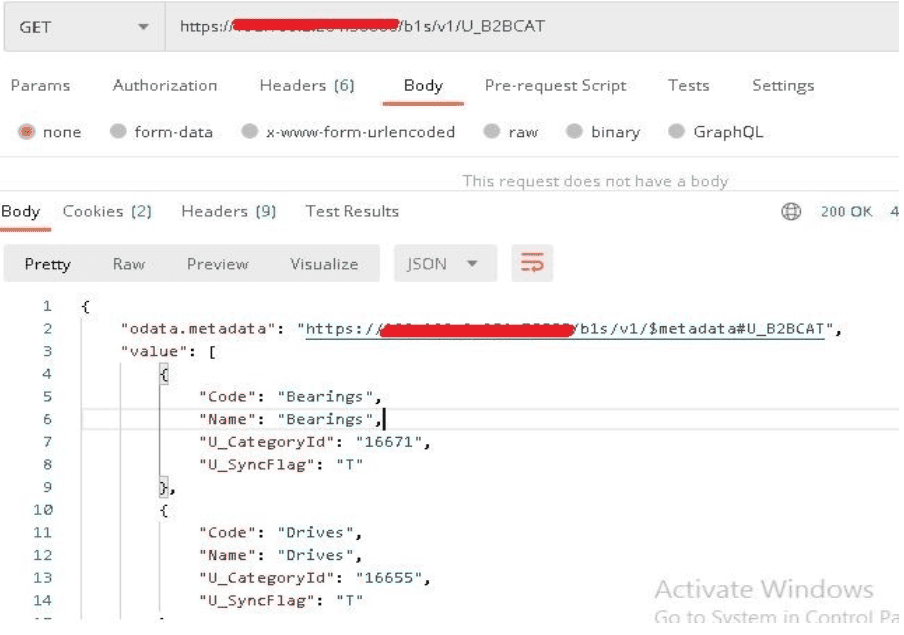
Task: Select GraphQL body type
Action: pos(677,132)
